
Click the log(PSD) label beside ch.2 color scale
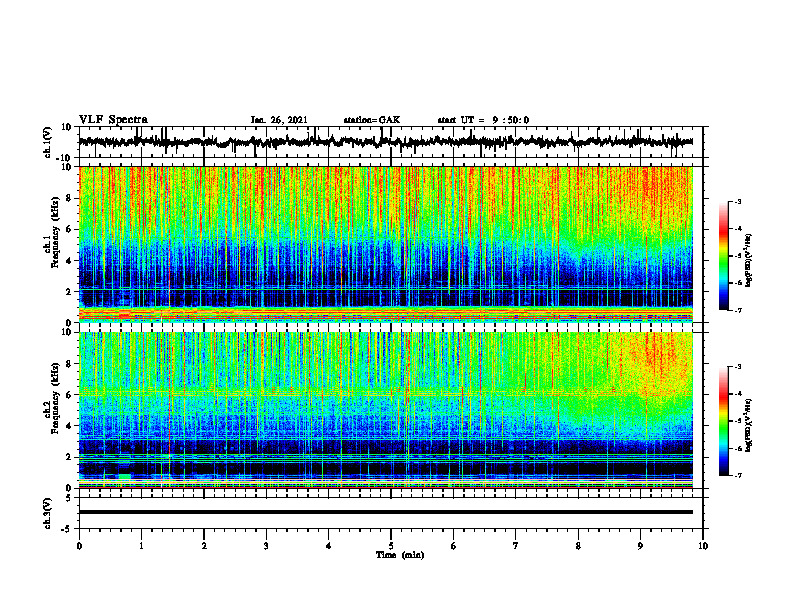(x=749, y=425)
